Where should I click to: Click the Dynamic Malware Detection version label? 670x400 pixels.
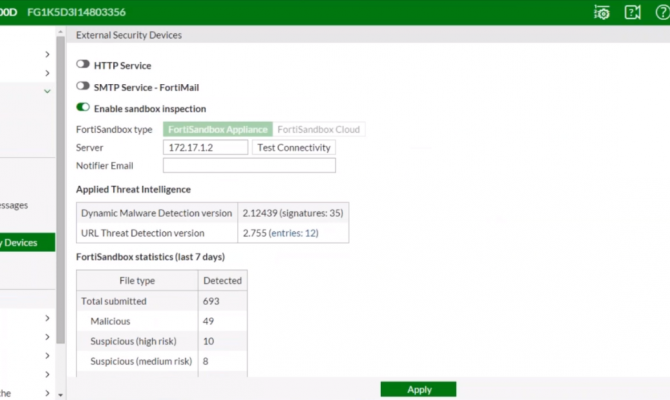(156, 213)
